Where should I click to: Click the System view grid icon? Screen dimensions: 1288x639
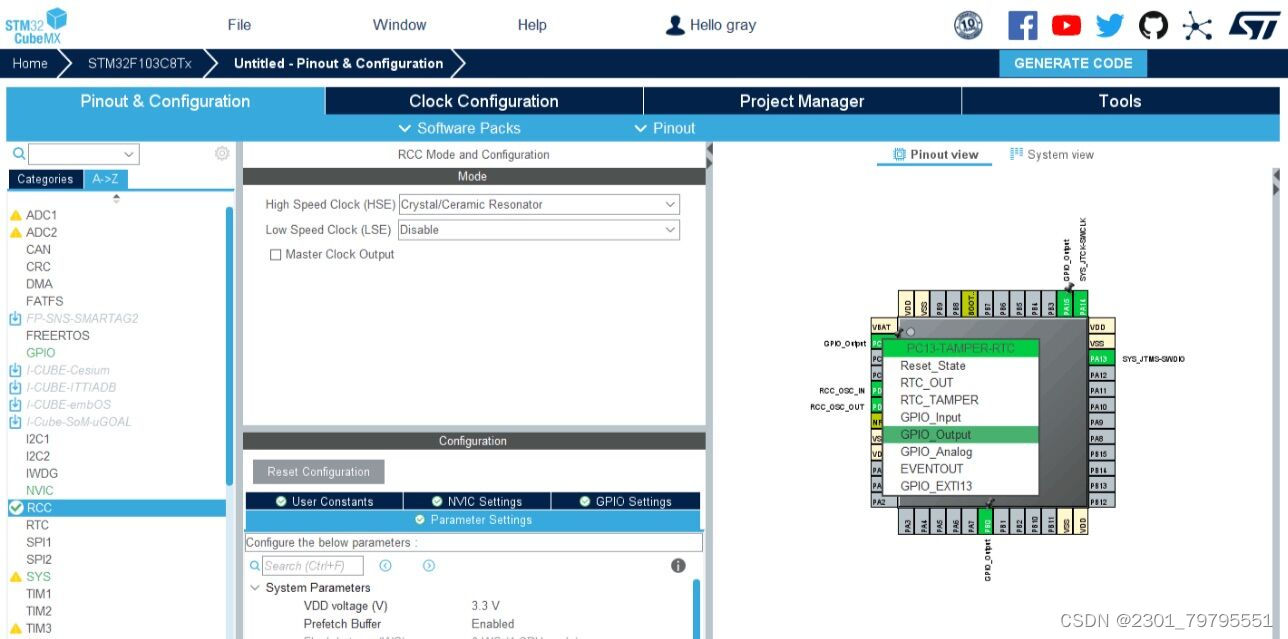pos(1016,154)
